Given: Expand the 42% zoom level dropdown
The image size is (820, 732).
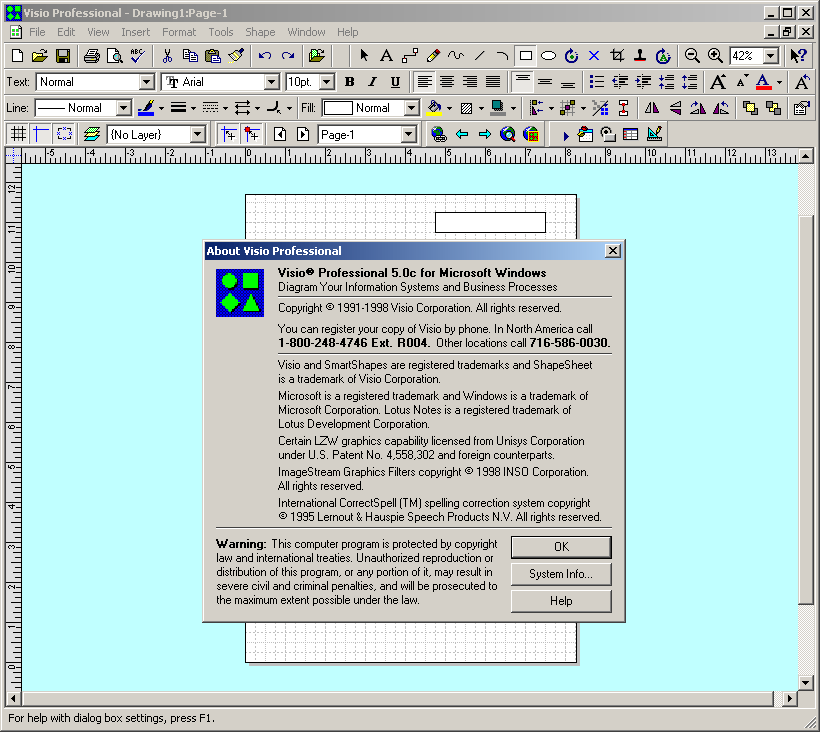Looking at the screenshot, I should point(771,56).
